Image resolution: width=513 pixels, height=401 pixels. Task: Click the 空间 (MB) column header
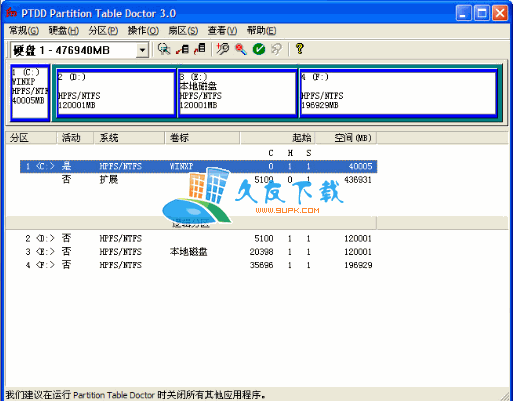[x=346, y=138]
